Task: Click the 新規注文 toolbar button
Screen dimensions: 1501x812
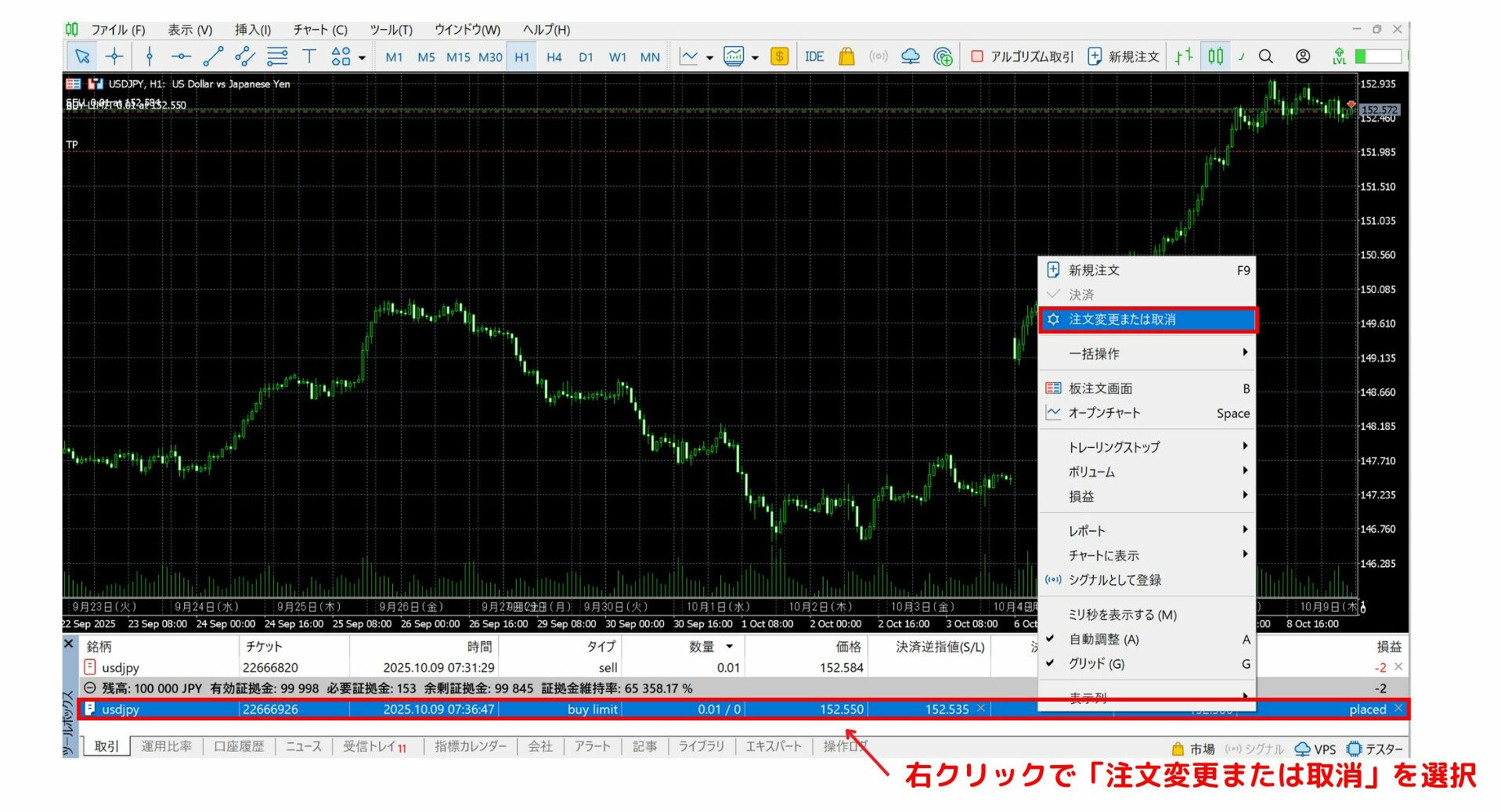Action: click(x=1121, y=56)
